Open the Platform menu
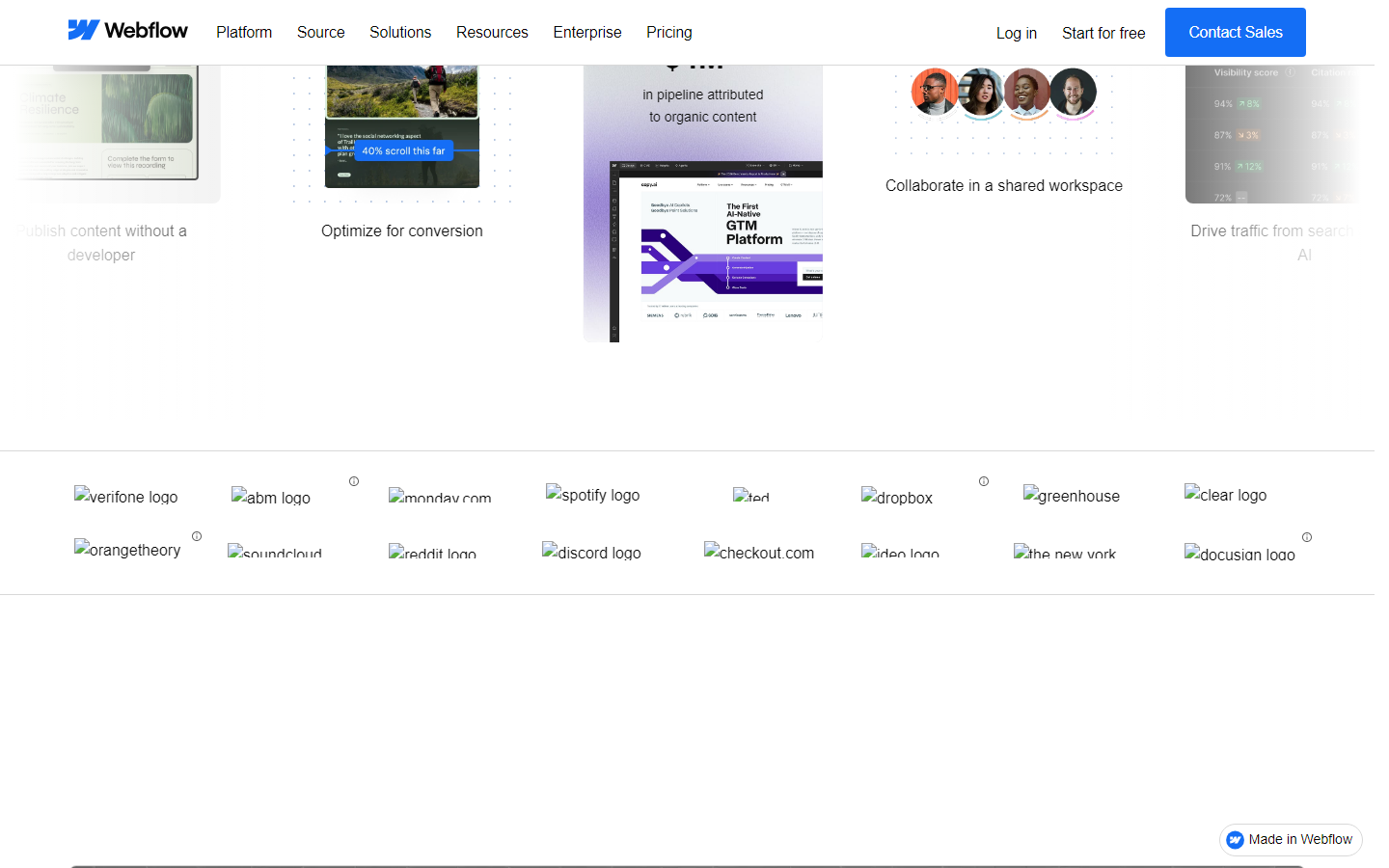 [x=244, y=32]
